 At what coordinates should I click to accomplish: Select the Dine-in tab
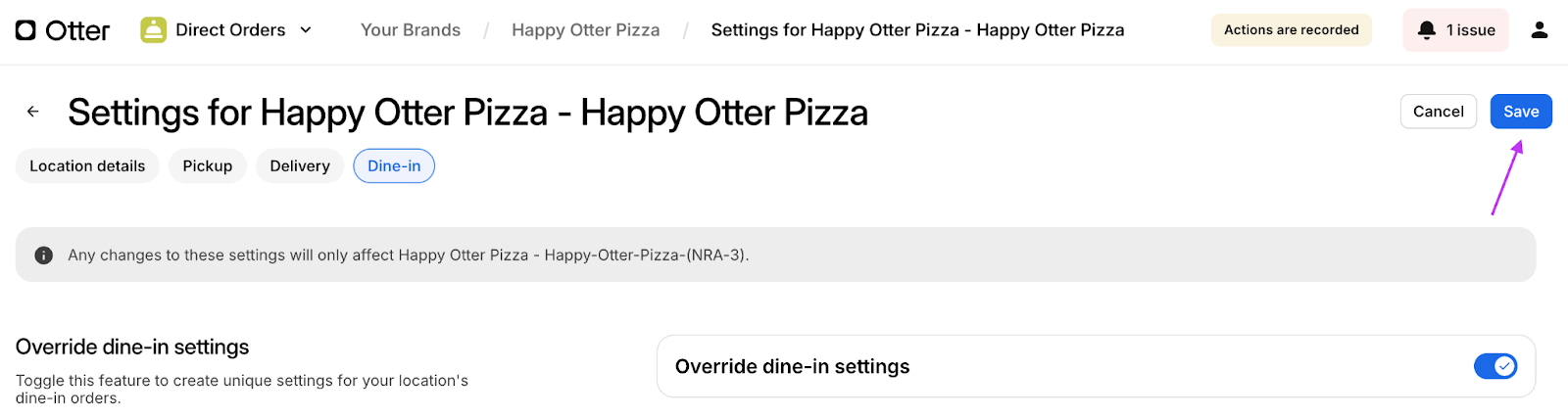point(394,166)
